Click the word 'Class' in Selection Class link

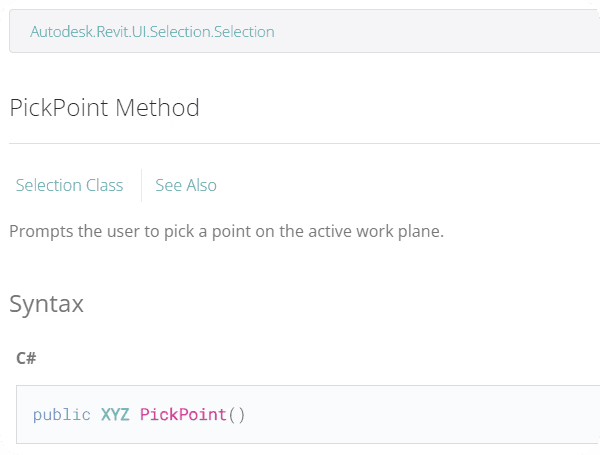(104, 185)
